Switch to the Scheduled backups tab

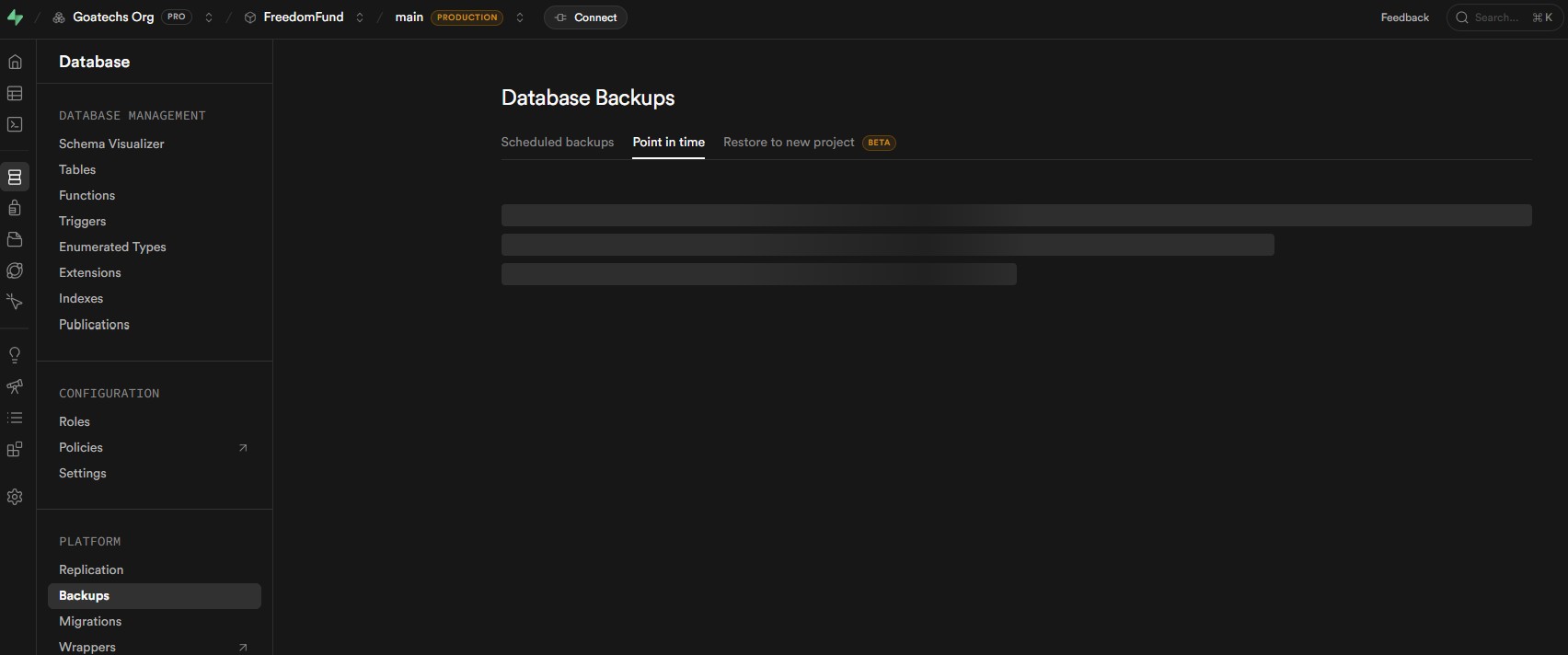[558, 142]
